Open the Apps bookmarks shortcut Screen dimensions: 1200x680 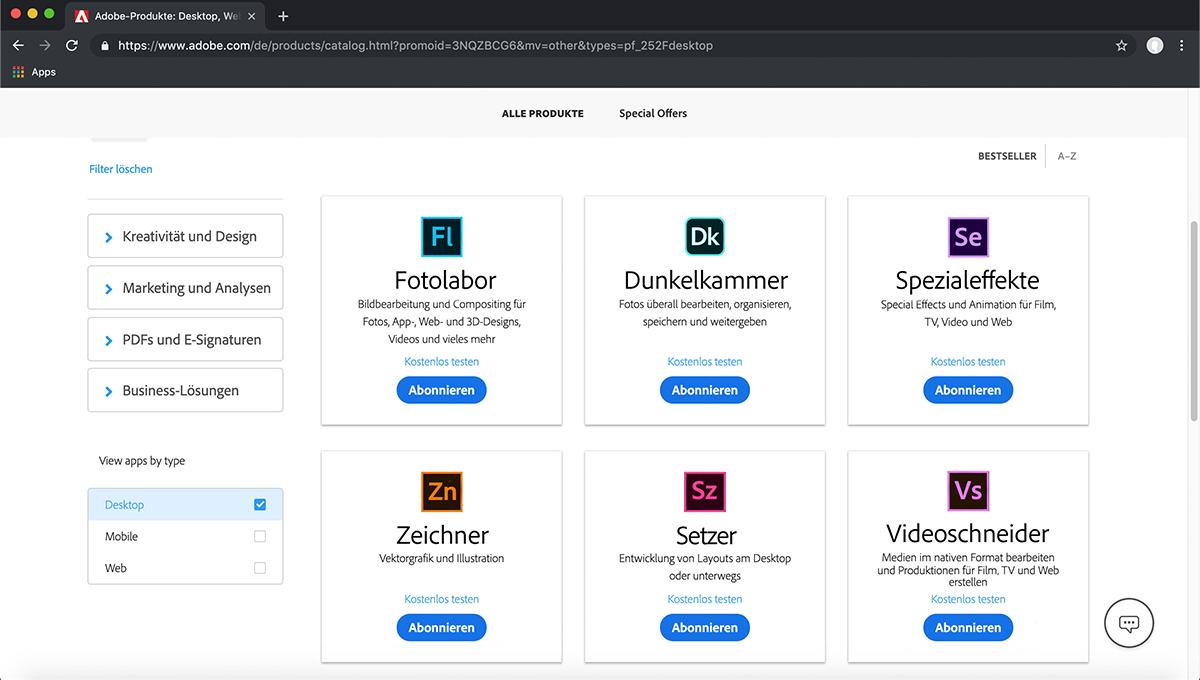(34, 72)
